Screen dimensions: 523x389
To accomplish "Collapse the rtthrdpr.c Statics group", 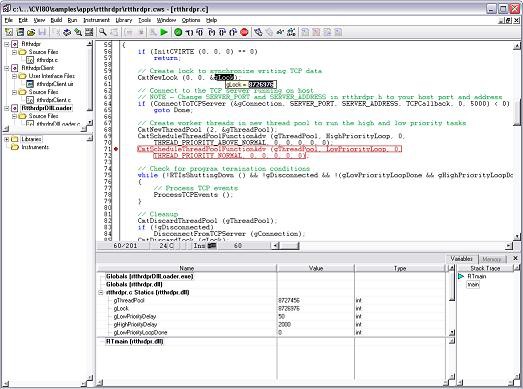I will [x=100, y=293].
